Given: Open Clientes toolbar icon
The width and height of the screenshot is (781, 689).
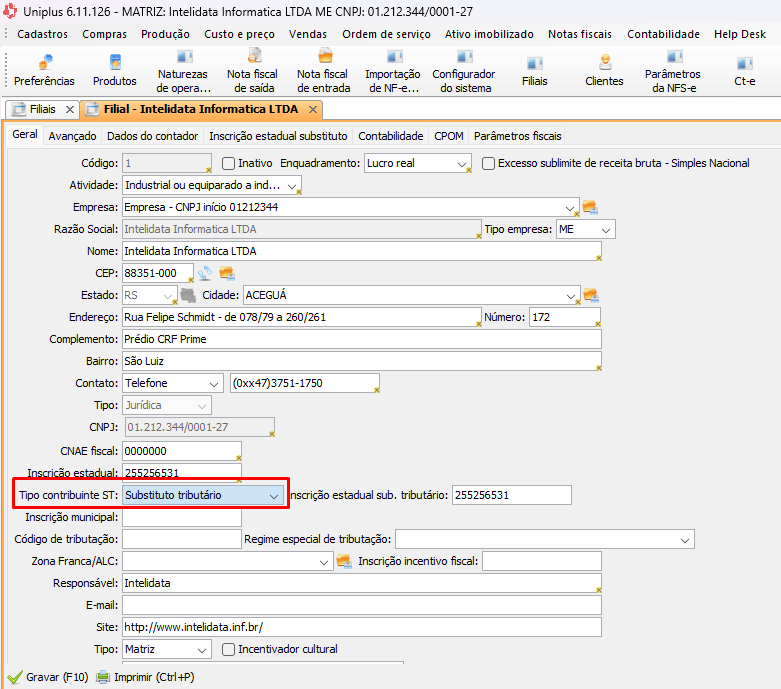Looking at the screenshot, I should click(x=605, y=62).
